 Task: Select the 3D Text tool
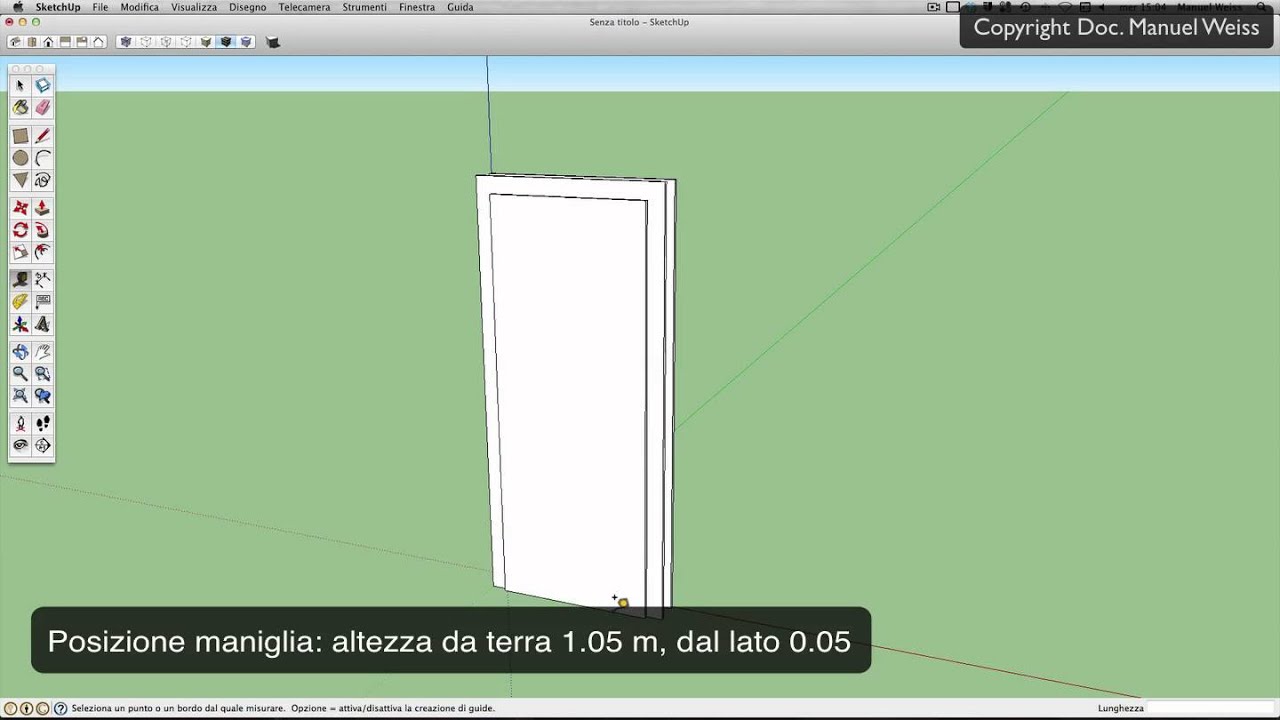coord(42,324)
